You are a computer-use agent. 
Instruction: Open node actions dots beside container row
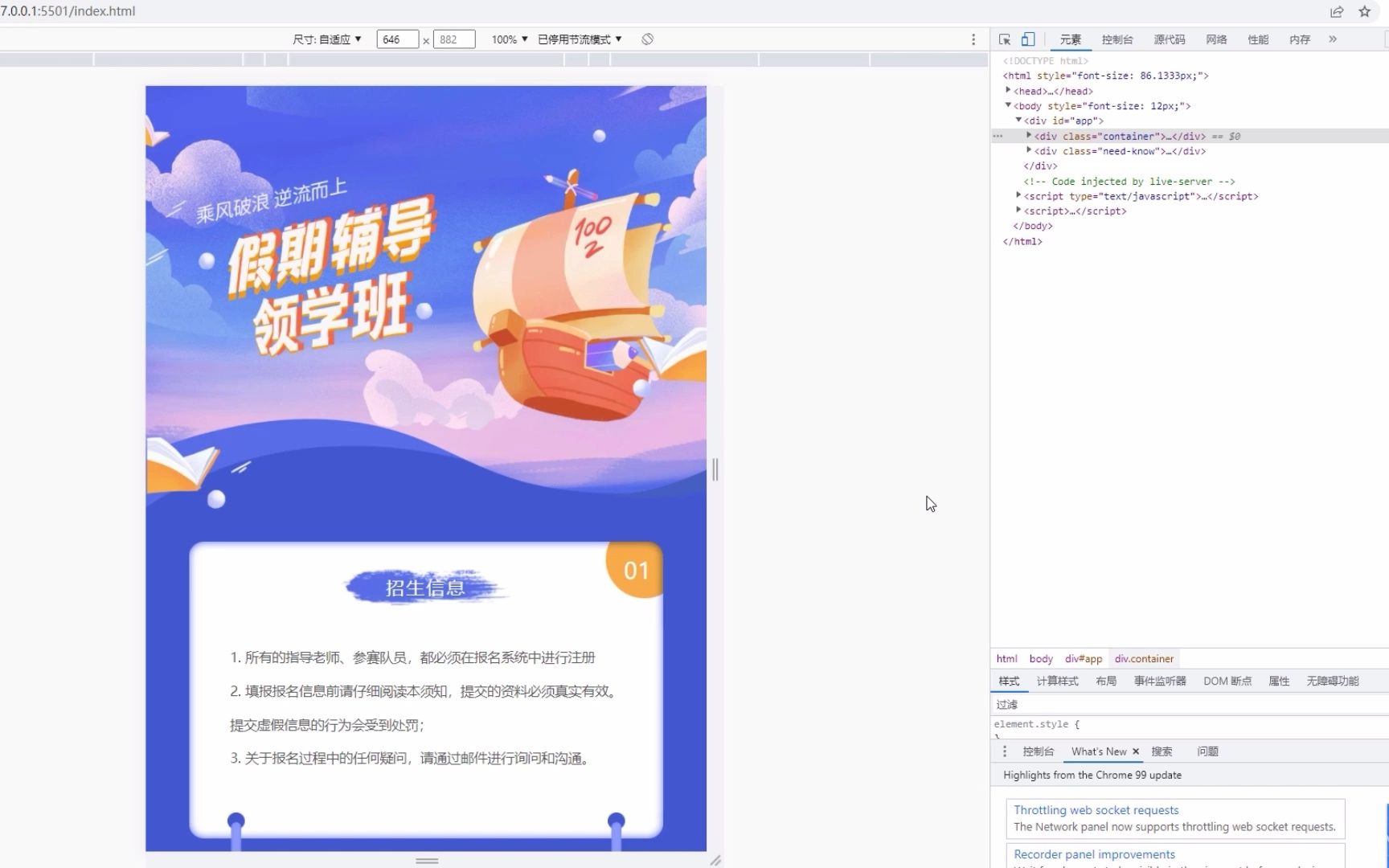tap(998, 136)
